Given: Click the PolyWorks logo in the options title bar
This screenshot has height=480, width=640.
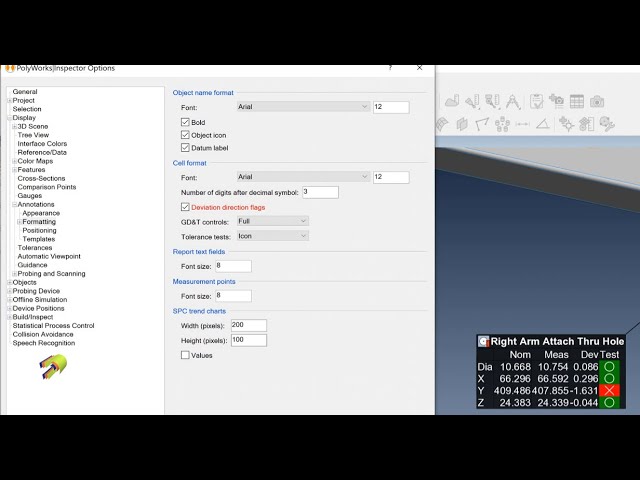Looking at the screenshot, I should 10,68.
